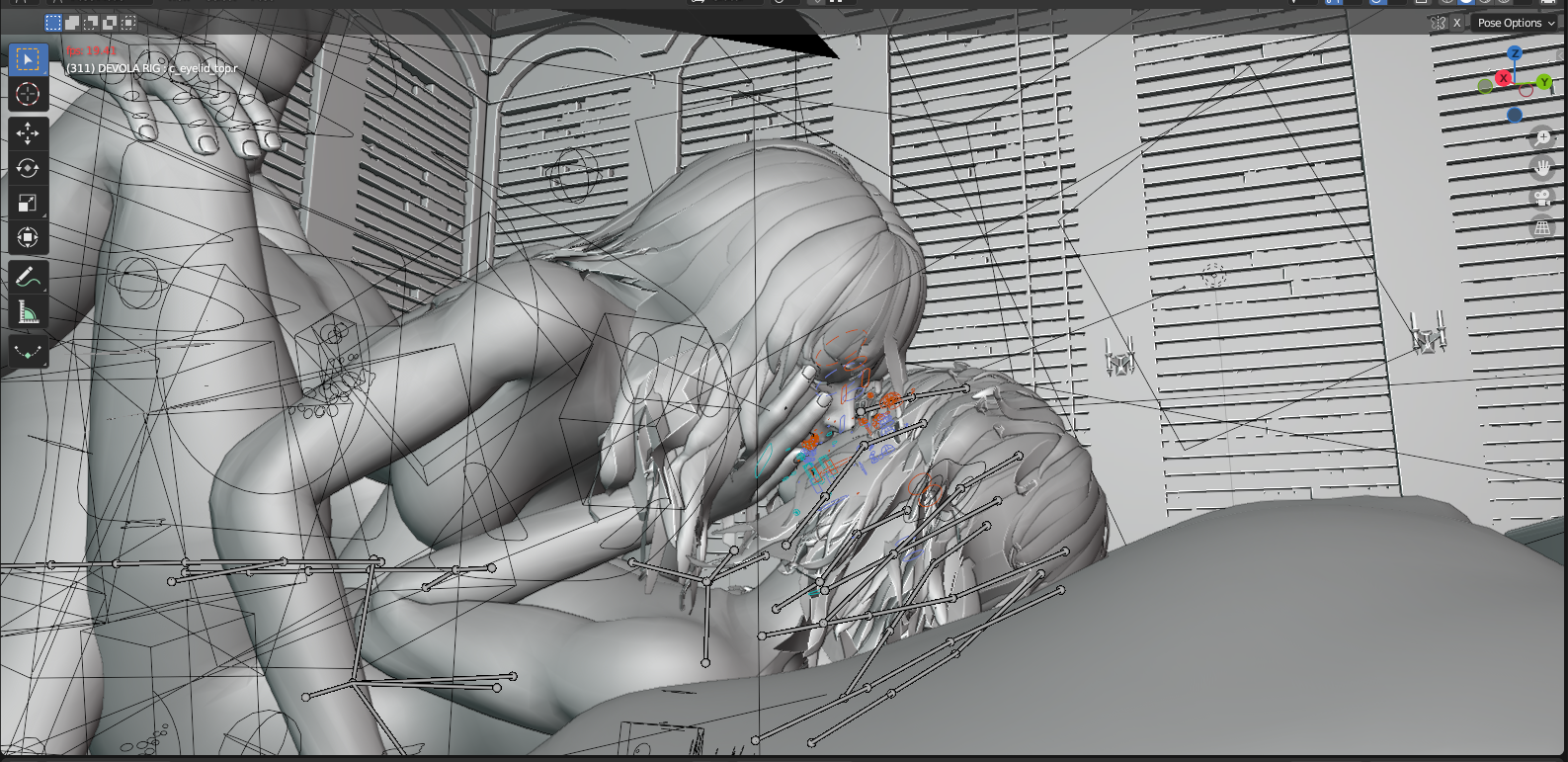Viewport: 1568px width, 762px height.
Task: Click the zoom magnifier viewport button
Action: [1541, 138]
